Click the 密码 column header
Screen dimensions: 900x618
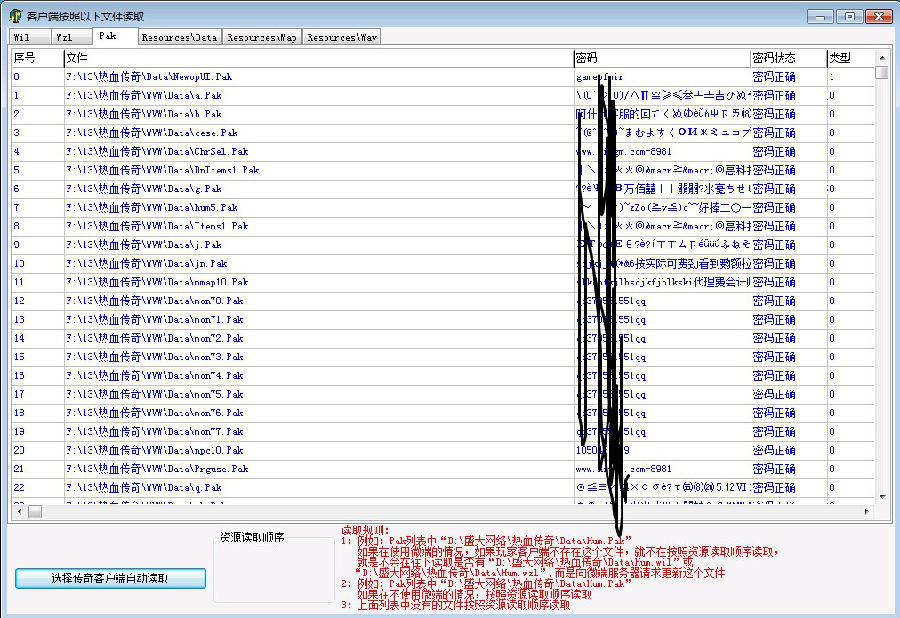point(662,58)
